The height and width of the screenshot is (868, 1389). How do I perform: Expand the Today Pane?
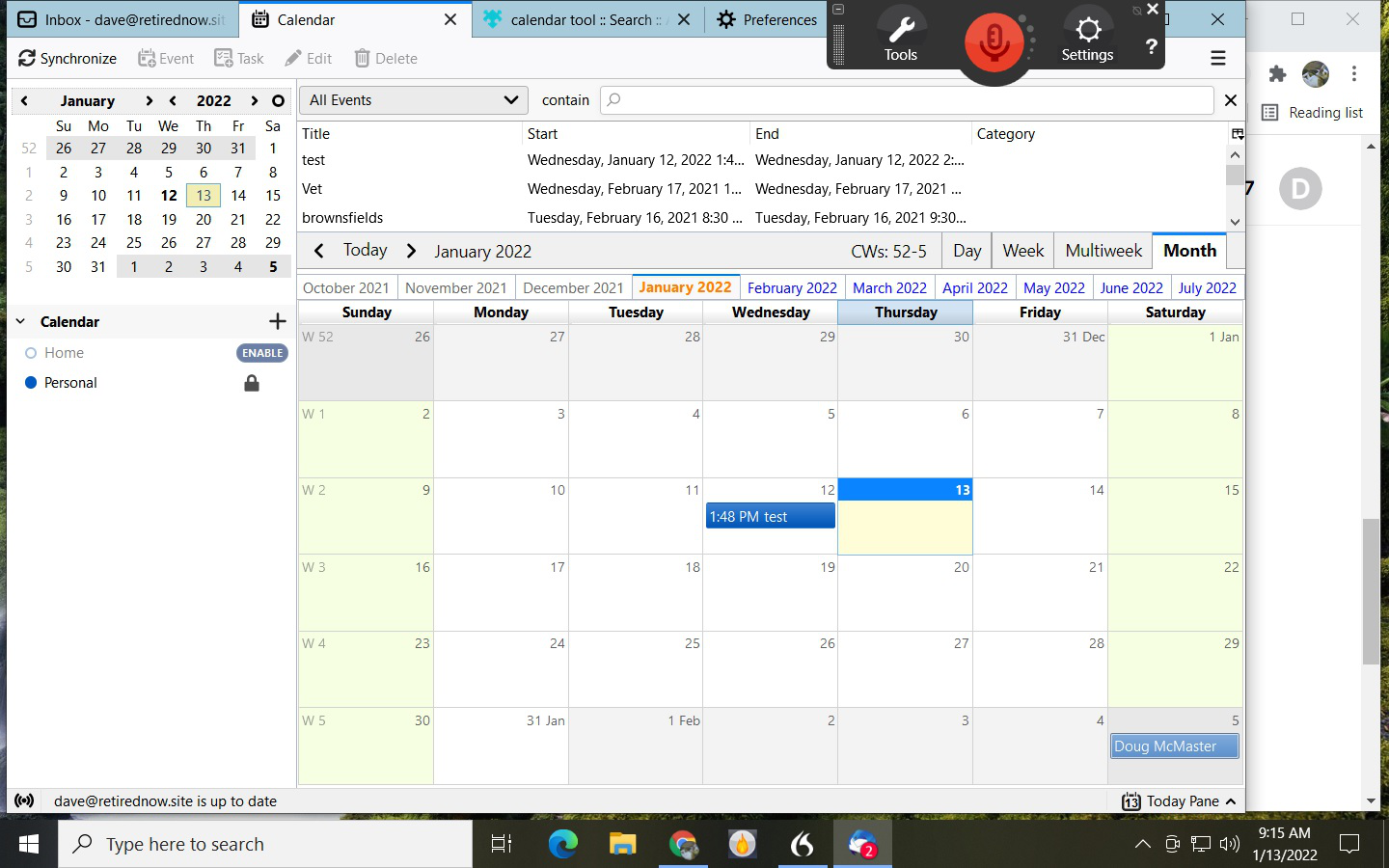[1179, 801]
